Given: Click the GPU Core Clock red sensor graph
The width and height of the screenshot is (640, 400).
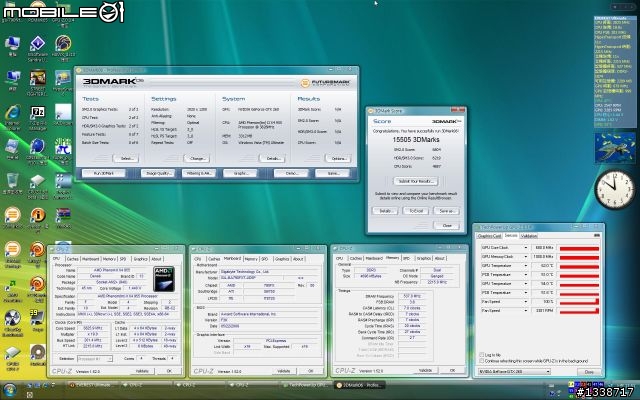Looking at the screenshot, I should pyautogui.click(x=579, y=248).
